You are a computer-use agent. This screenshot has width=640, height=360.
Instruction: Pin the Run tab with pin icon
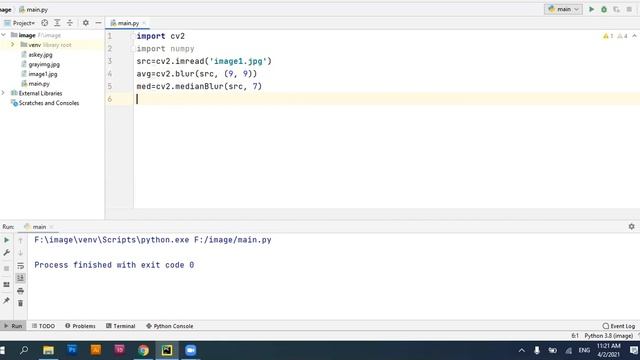point(7,301)
